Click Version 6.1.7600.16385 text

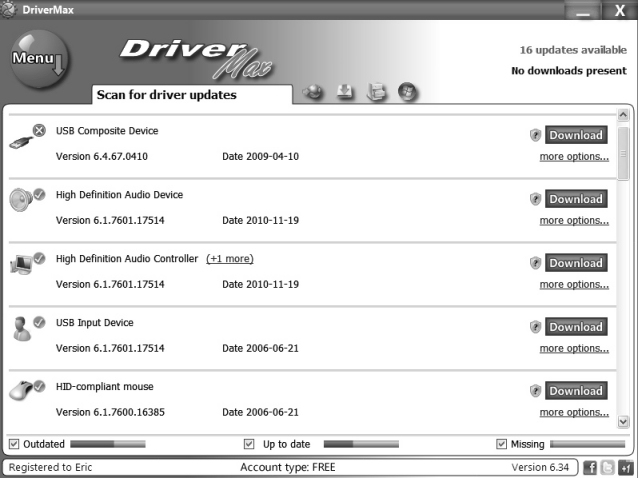110,412
